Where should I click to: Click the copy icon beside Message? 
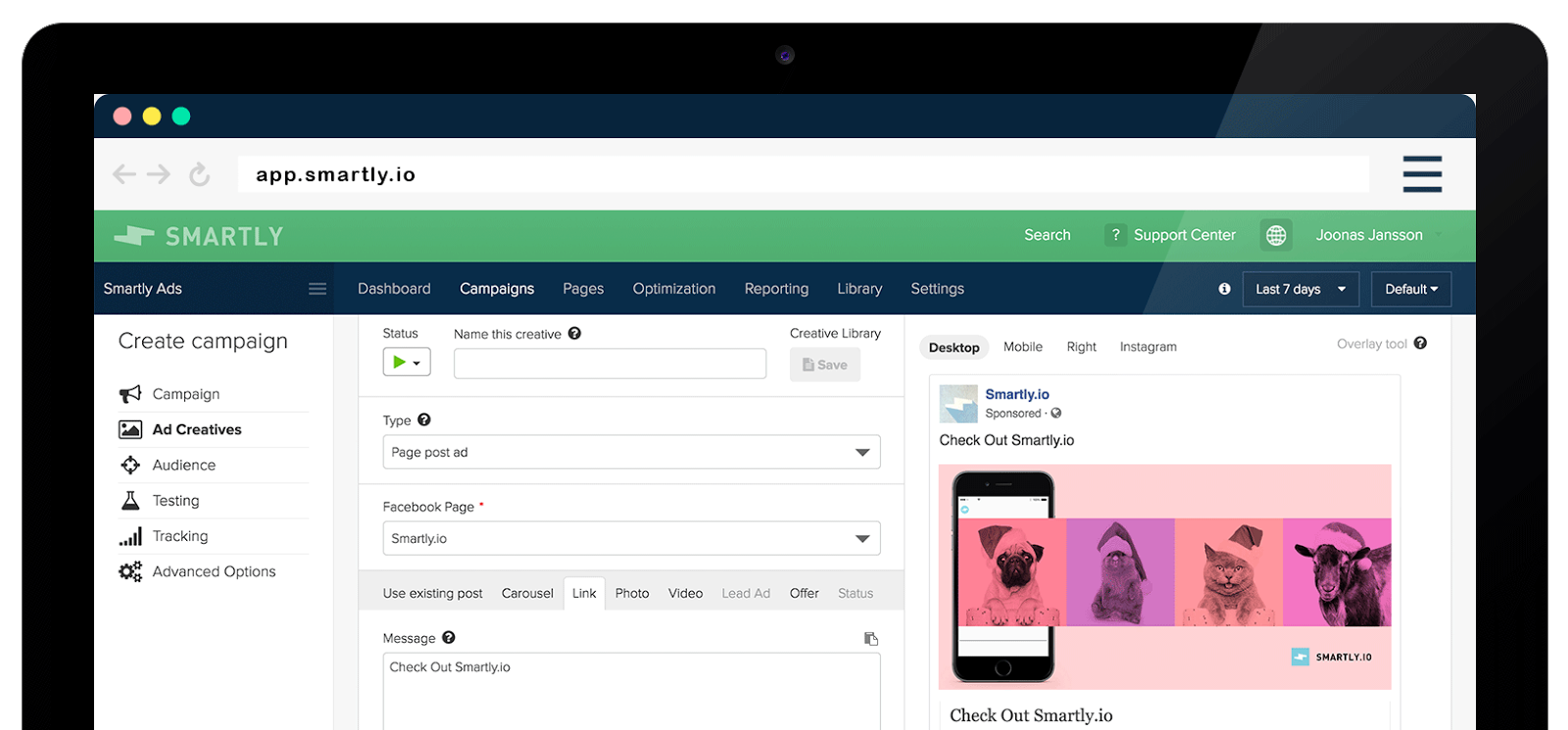pyautogui.click(x=870, y=639)
